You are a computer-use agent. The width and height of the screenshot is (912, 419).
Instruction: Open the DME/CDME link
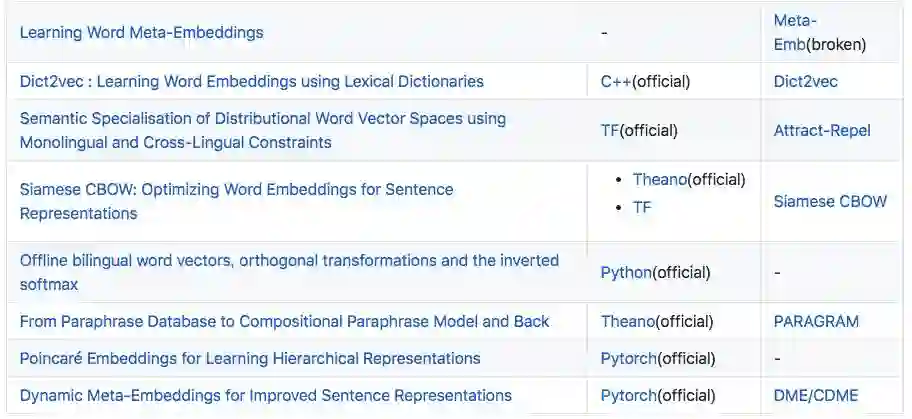(x=815, y=395)
